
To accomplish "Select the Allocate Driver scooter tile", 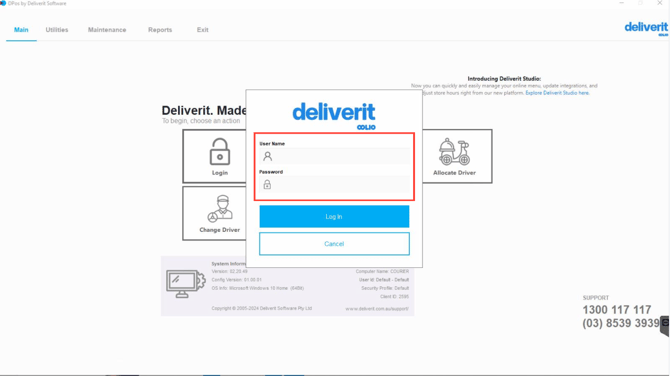I will coord(457,156).
